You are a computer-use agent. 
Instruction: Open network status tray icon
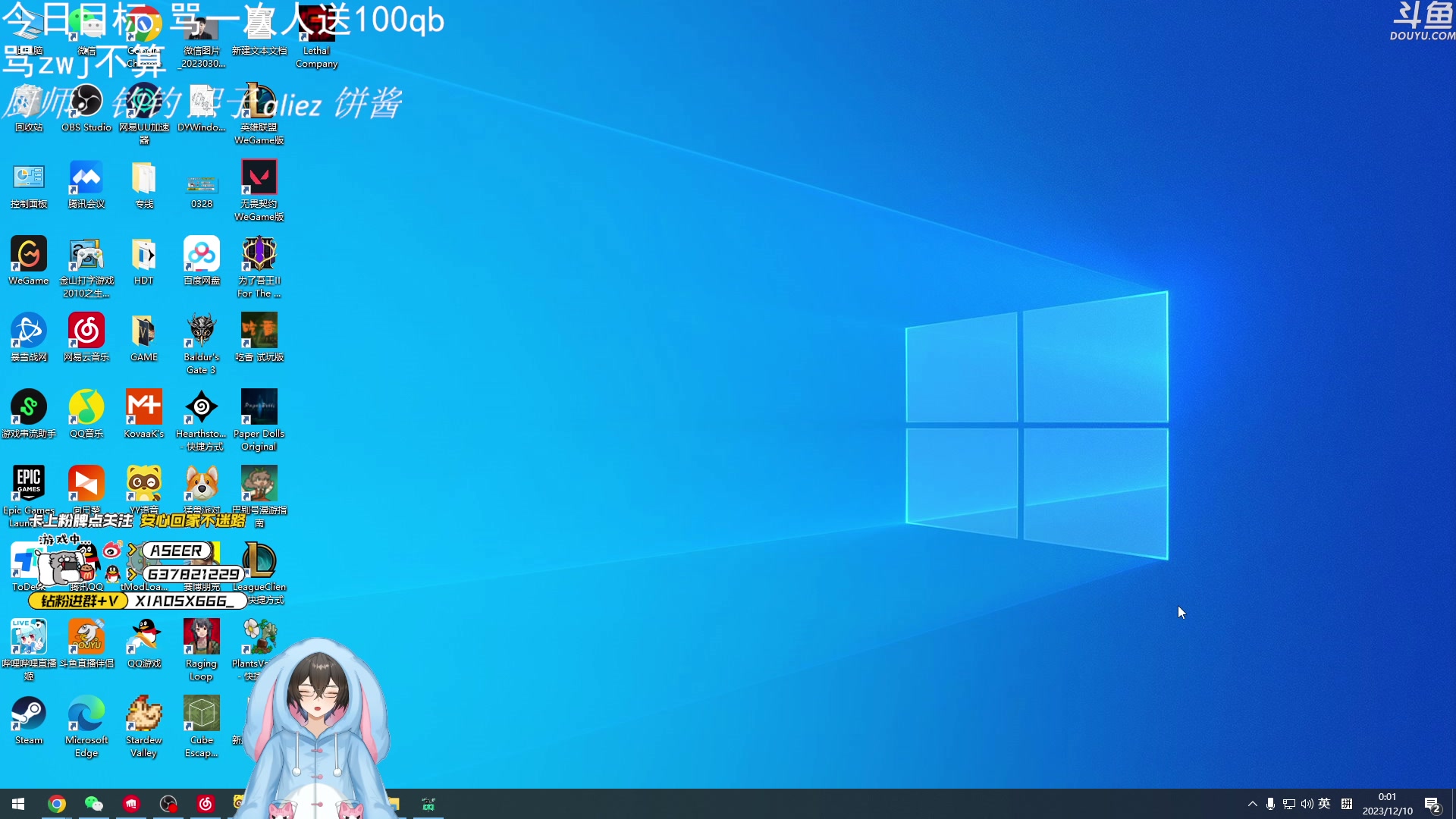1289,804
